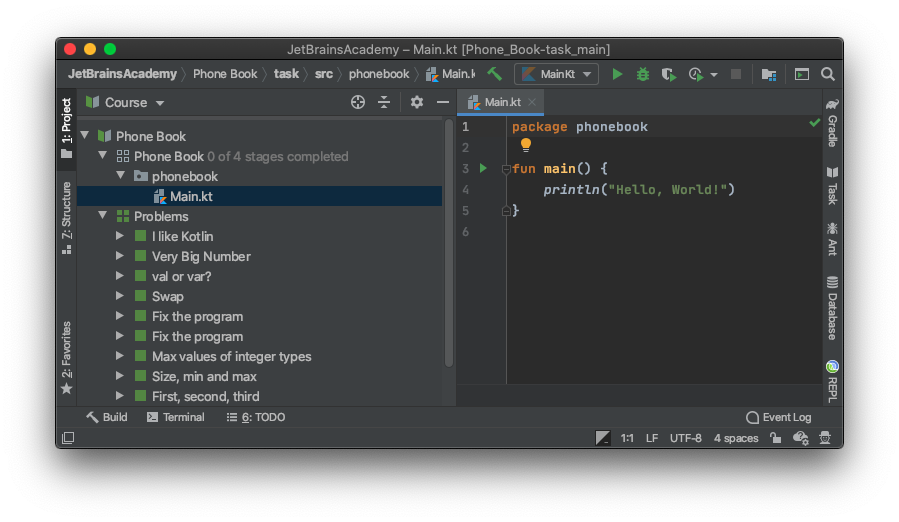Open project view settings gear
Screen dimensions: 899x522
pyautogui.click(x=417, y=102)
